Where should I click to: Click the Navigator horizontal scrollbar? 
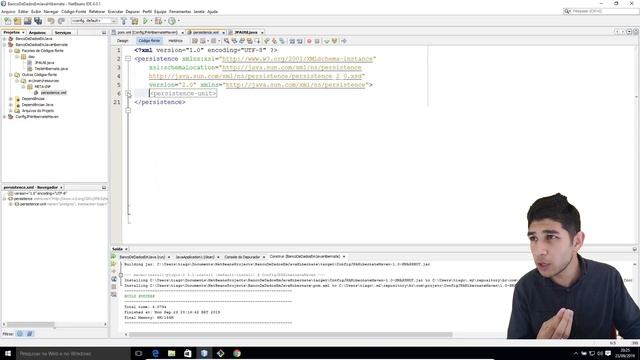click(31, 324)
